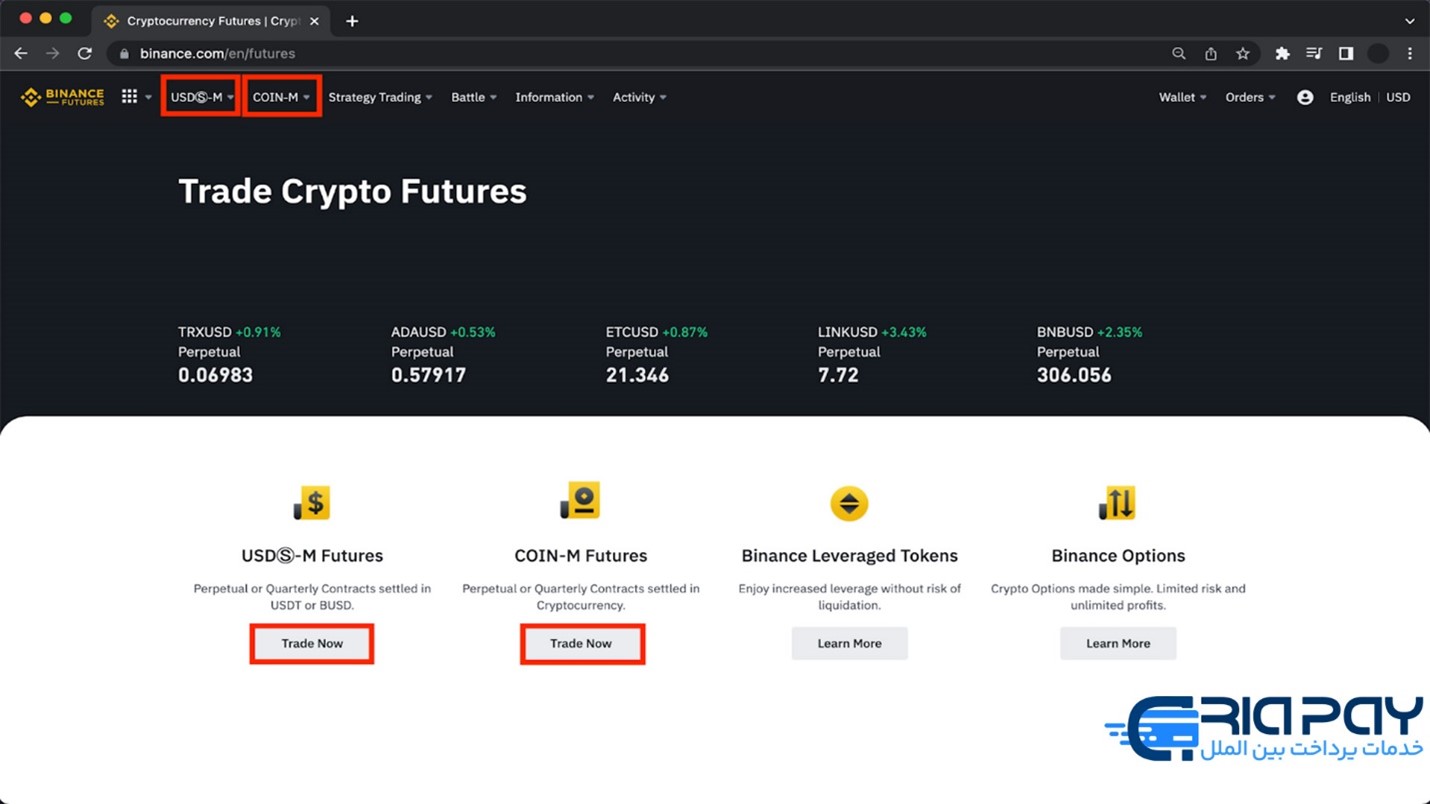The height and width of the screenshot is (804, 1430).
Task: Click the USDⓈ-M Futures heading
Action: (x=312, y=556)
